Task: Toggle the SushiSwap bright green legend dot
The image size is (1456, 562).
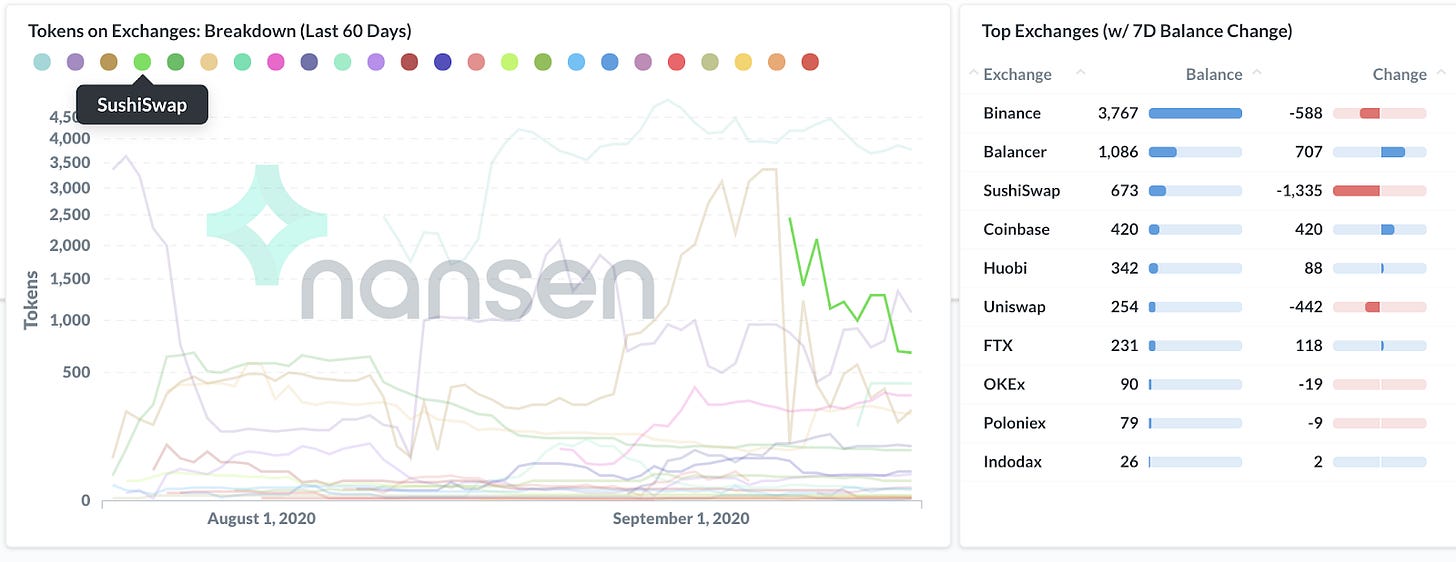Action: (x=142, y=62)
